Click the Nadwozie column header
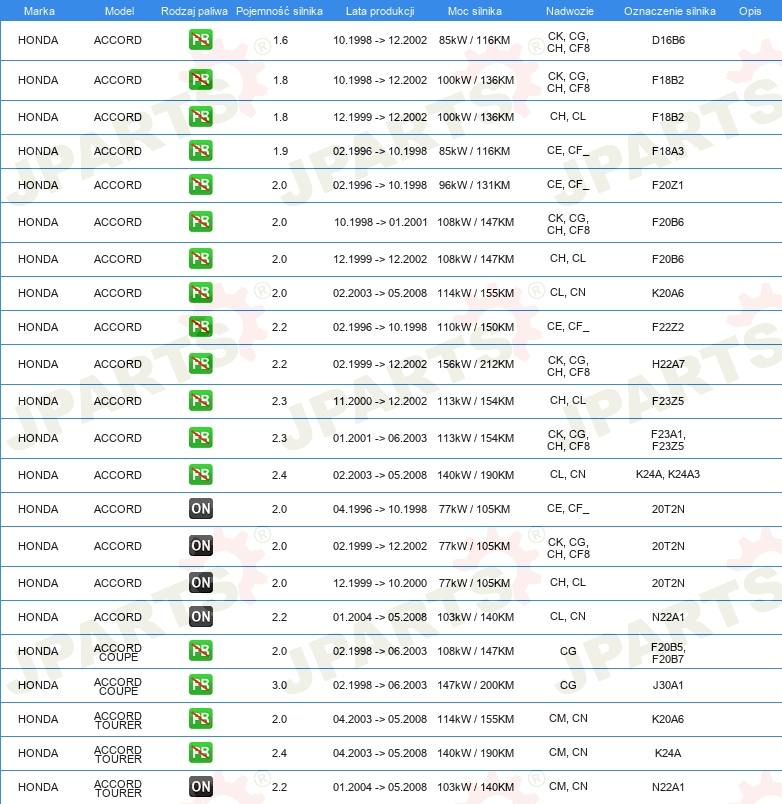 570,11
